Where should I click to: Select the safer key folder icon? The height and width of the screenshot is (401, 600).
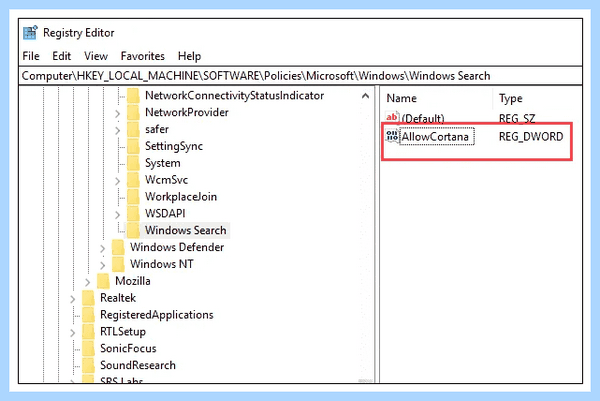[133, 129]
